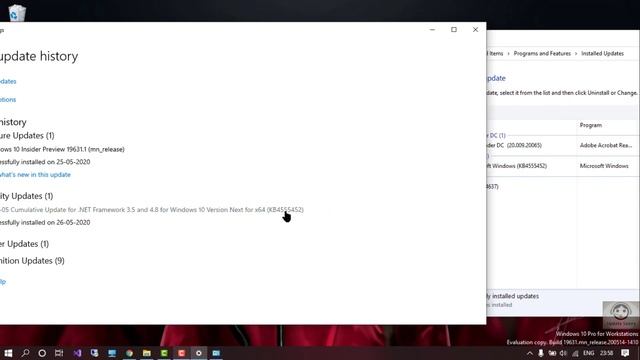
Task: Open volume control in system tray
Action: [564, 353]
